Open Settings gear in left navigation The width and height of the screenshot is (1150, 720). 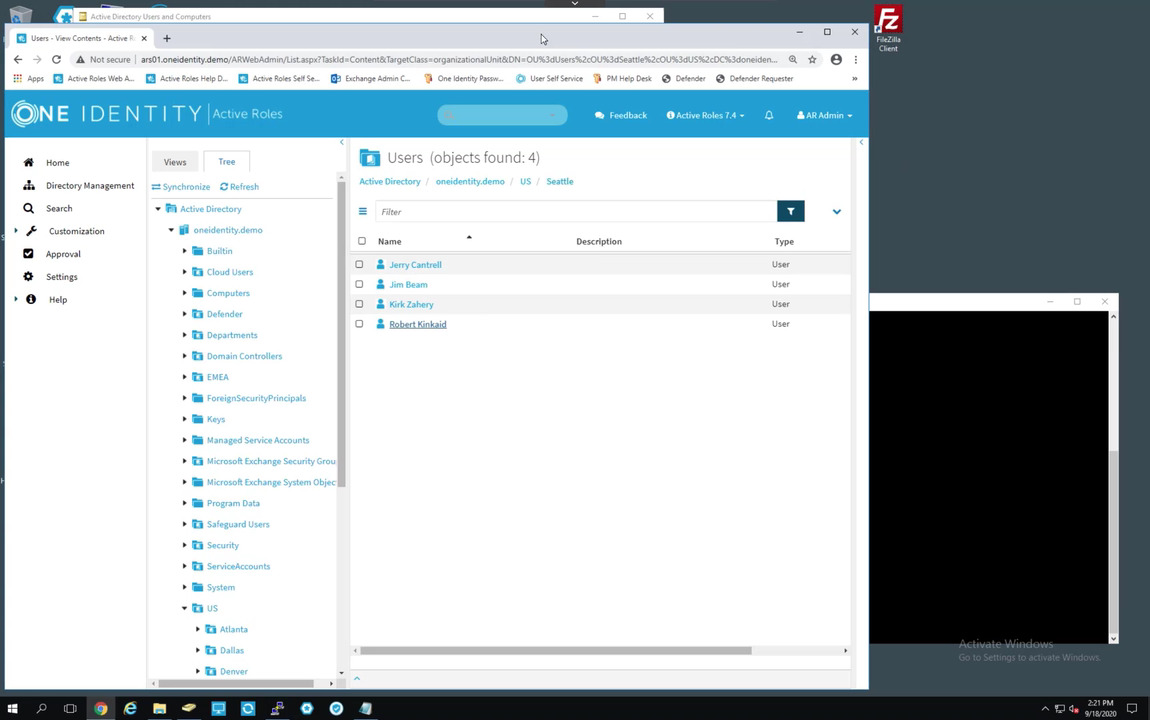(x=29, y=277)
